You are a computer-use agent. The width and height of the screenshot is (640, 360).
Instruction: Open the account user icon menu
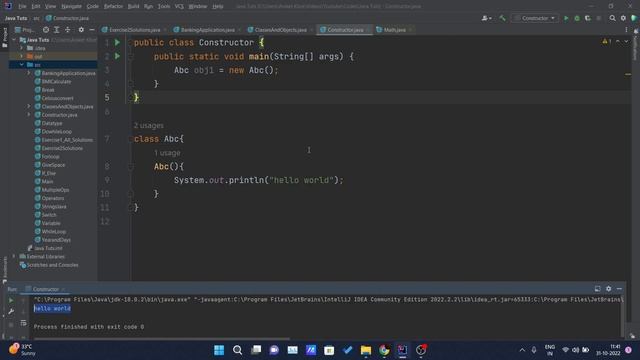[486, 18]
